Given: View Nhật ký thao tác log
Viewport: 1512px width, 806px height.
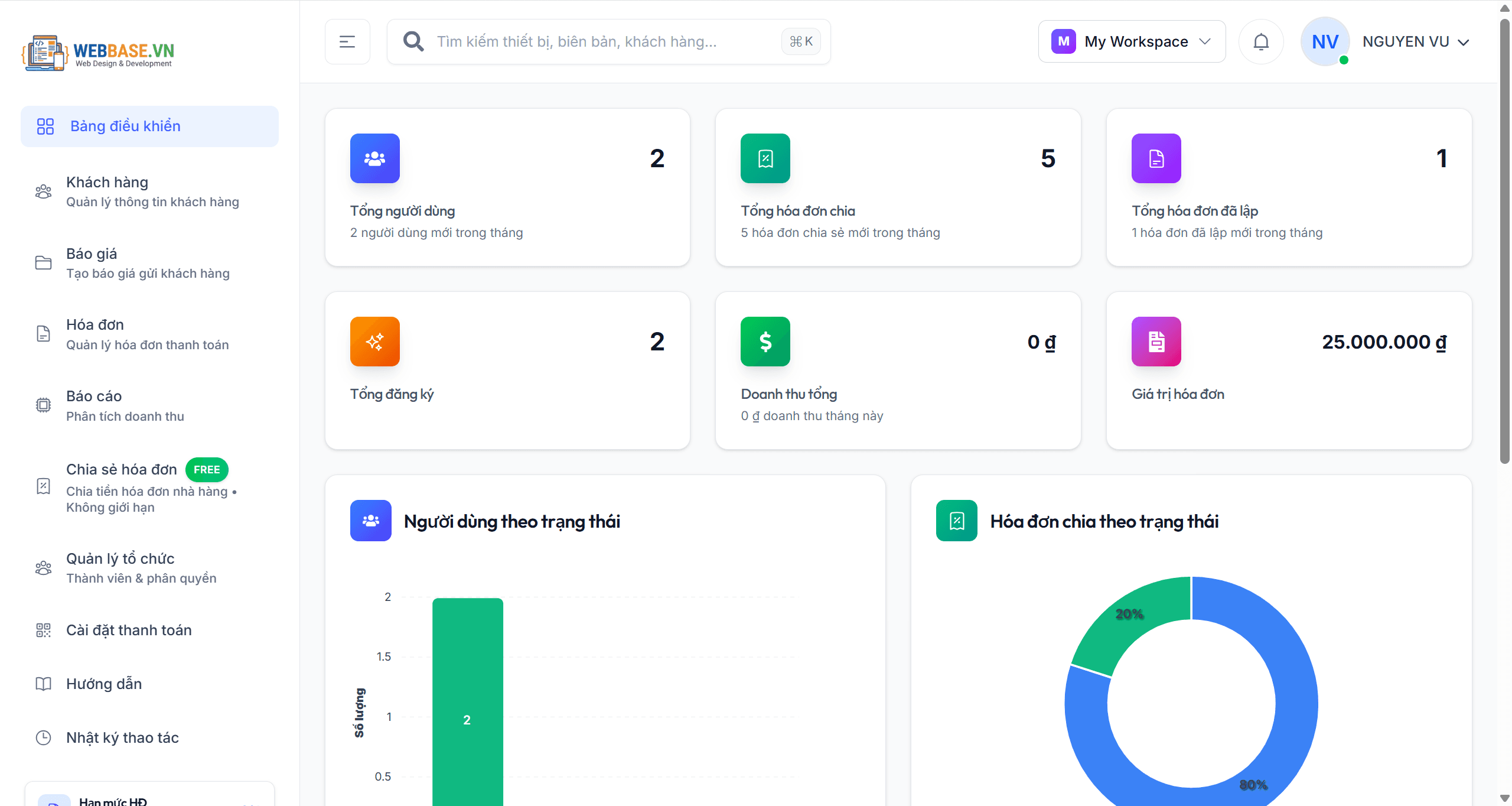Looking at the screenshot, I should click(149, 737).
